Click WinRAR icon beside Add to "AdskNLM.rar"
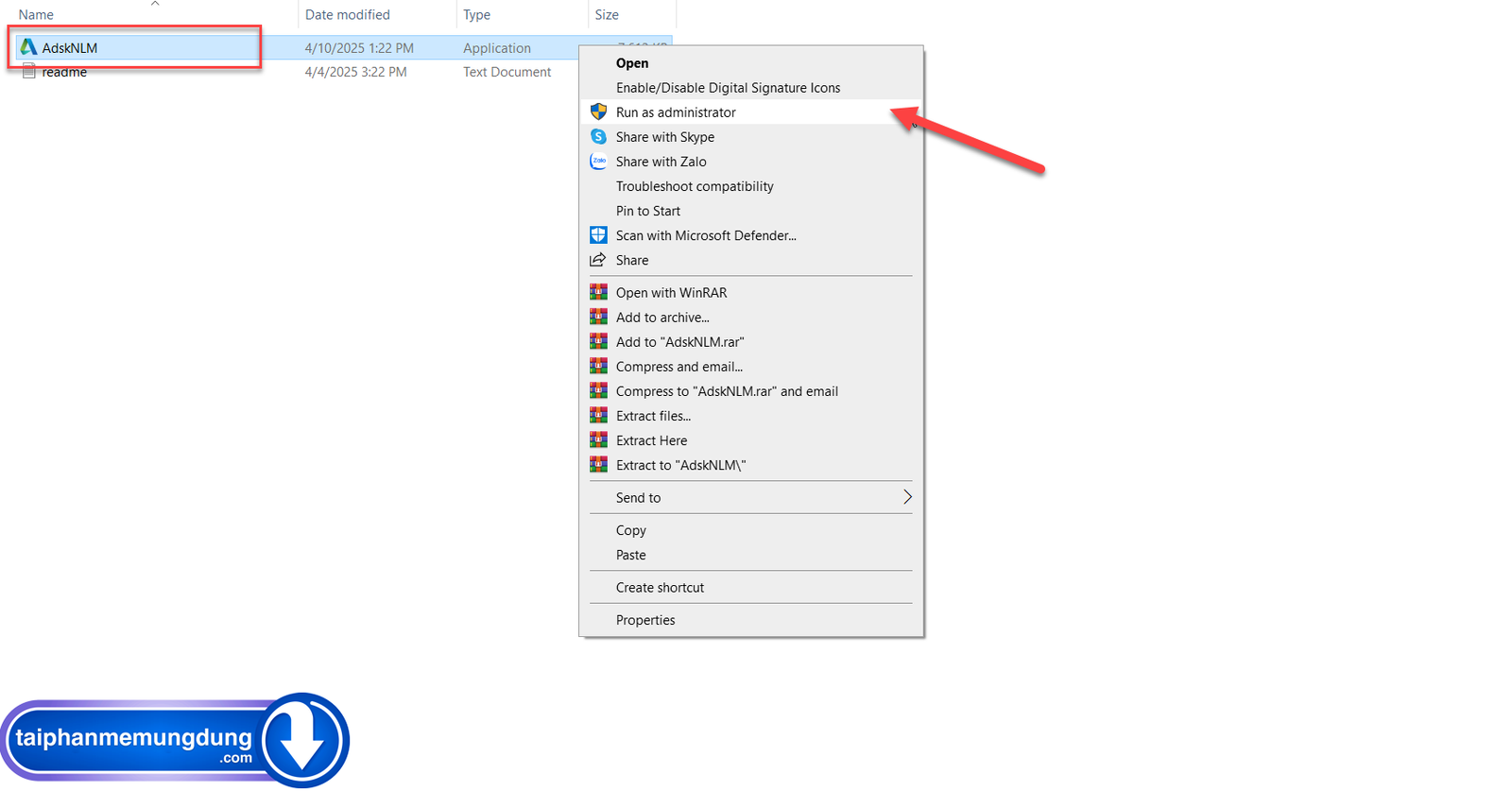The height and width of the screenshot is (791, 1512). pyautogui.click(x=598, y=341)
